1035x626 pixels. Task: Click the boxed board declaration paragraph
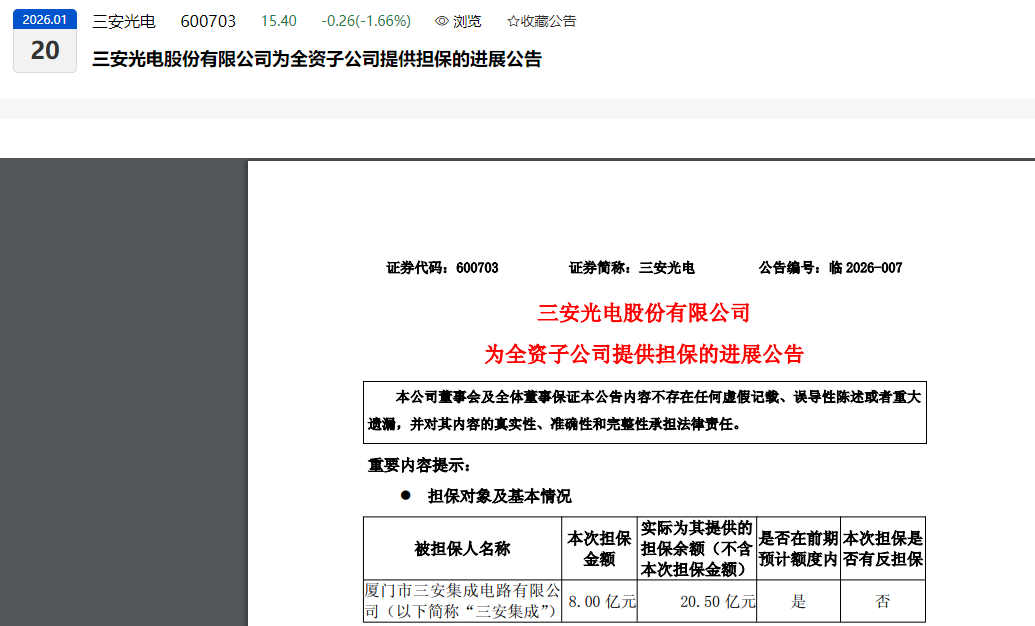[645, 412]
